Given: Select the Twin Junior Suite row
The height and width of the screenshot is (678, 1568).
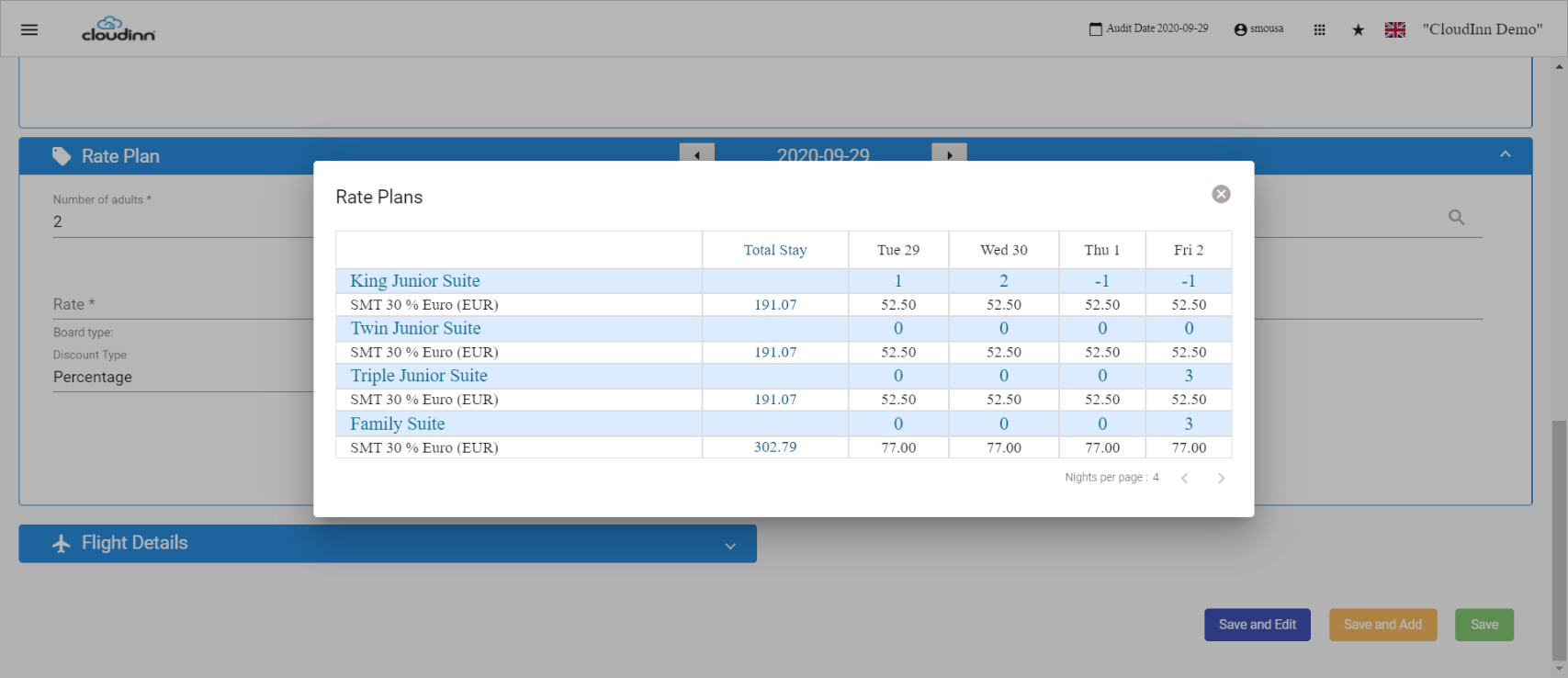Looking at the screenshot, I should [x=784, y=329].
